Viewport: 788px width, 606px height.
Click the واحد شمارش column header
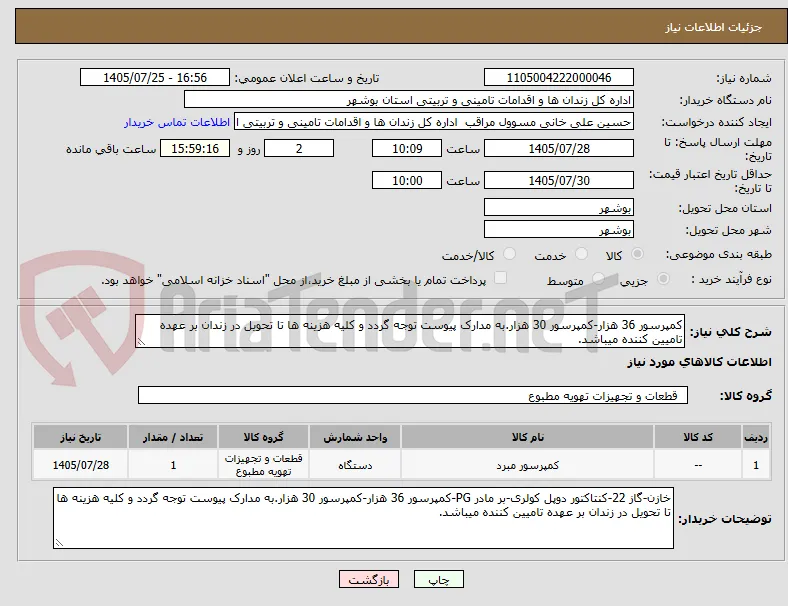coord(355,437)
